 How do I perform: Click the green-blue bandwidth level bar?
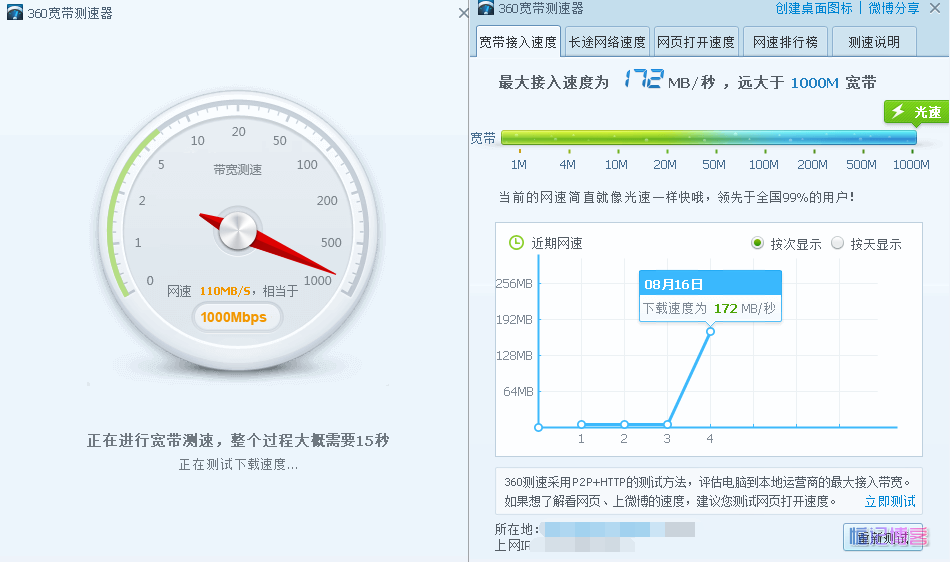(x=709, y=137)
